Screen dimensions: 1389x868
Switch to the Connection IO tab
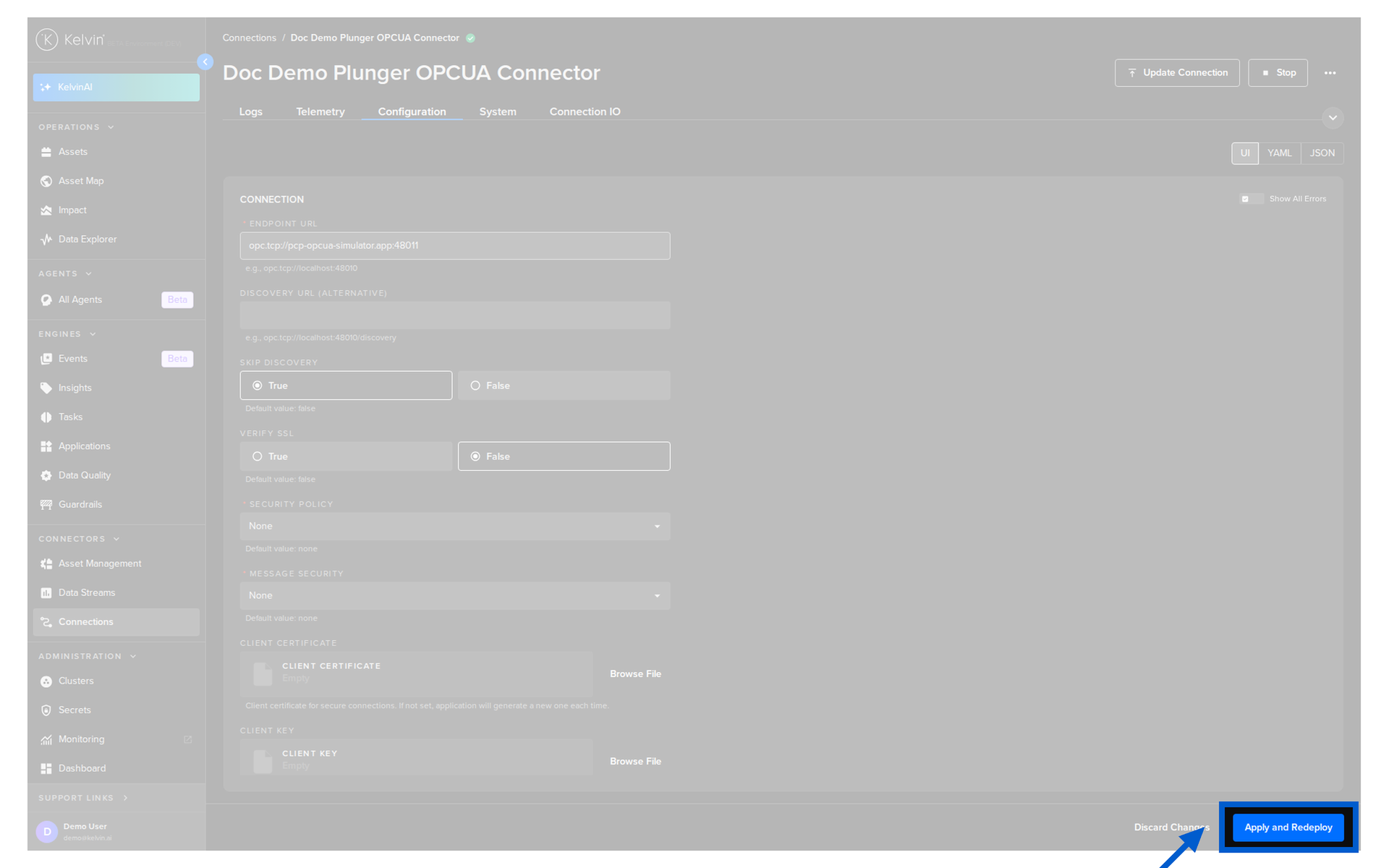[585, 111]
